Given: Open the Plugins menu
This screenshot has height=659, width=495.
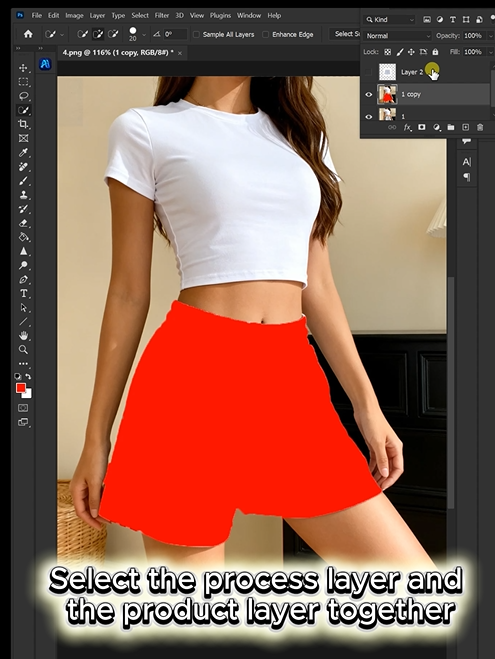Looking at the screenshot, I should click(220, 16).
